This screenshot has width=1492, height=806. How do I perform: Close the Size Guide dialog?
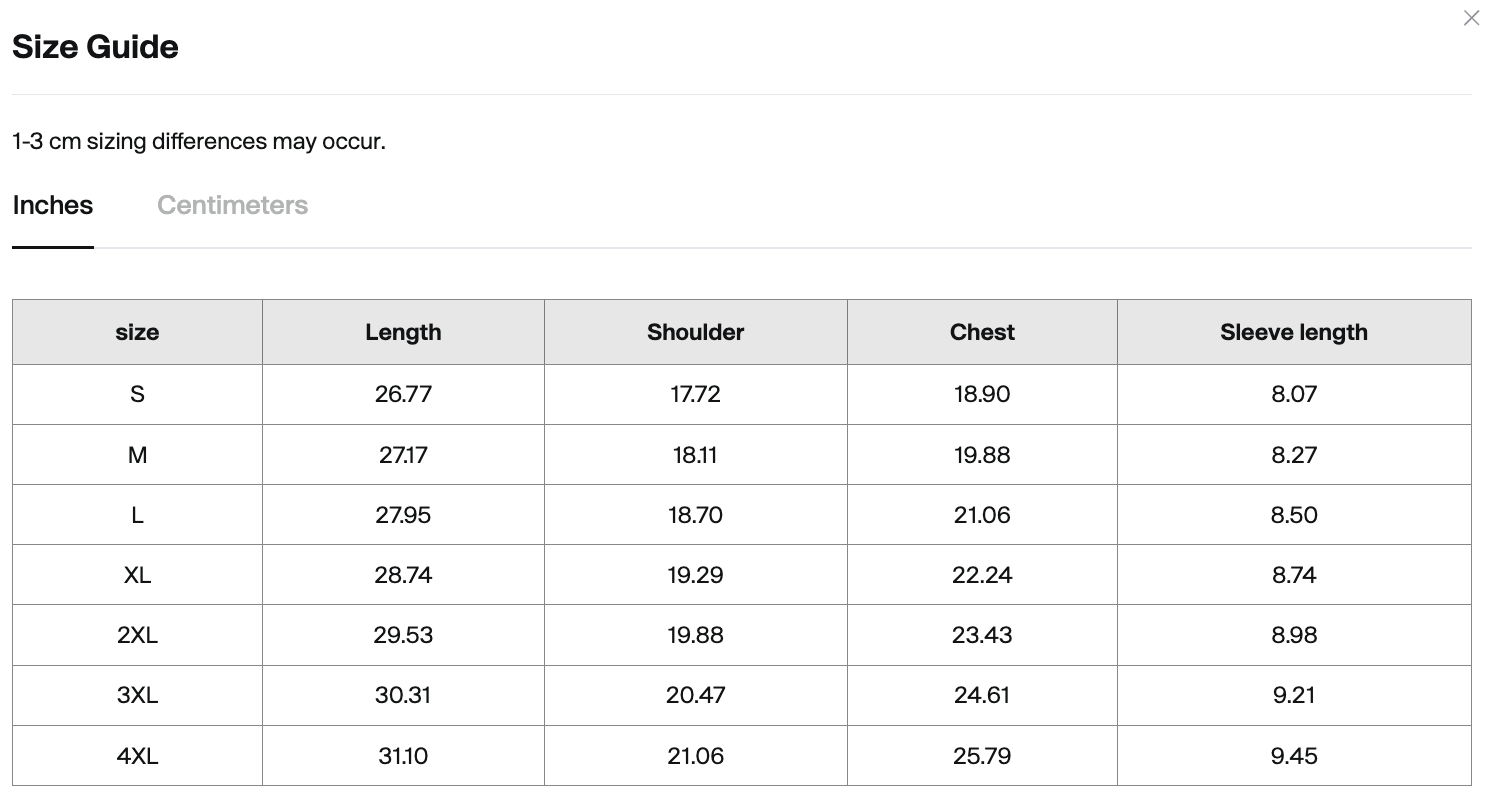click(1471, 18)
